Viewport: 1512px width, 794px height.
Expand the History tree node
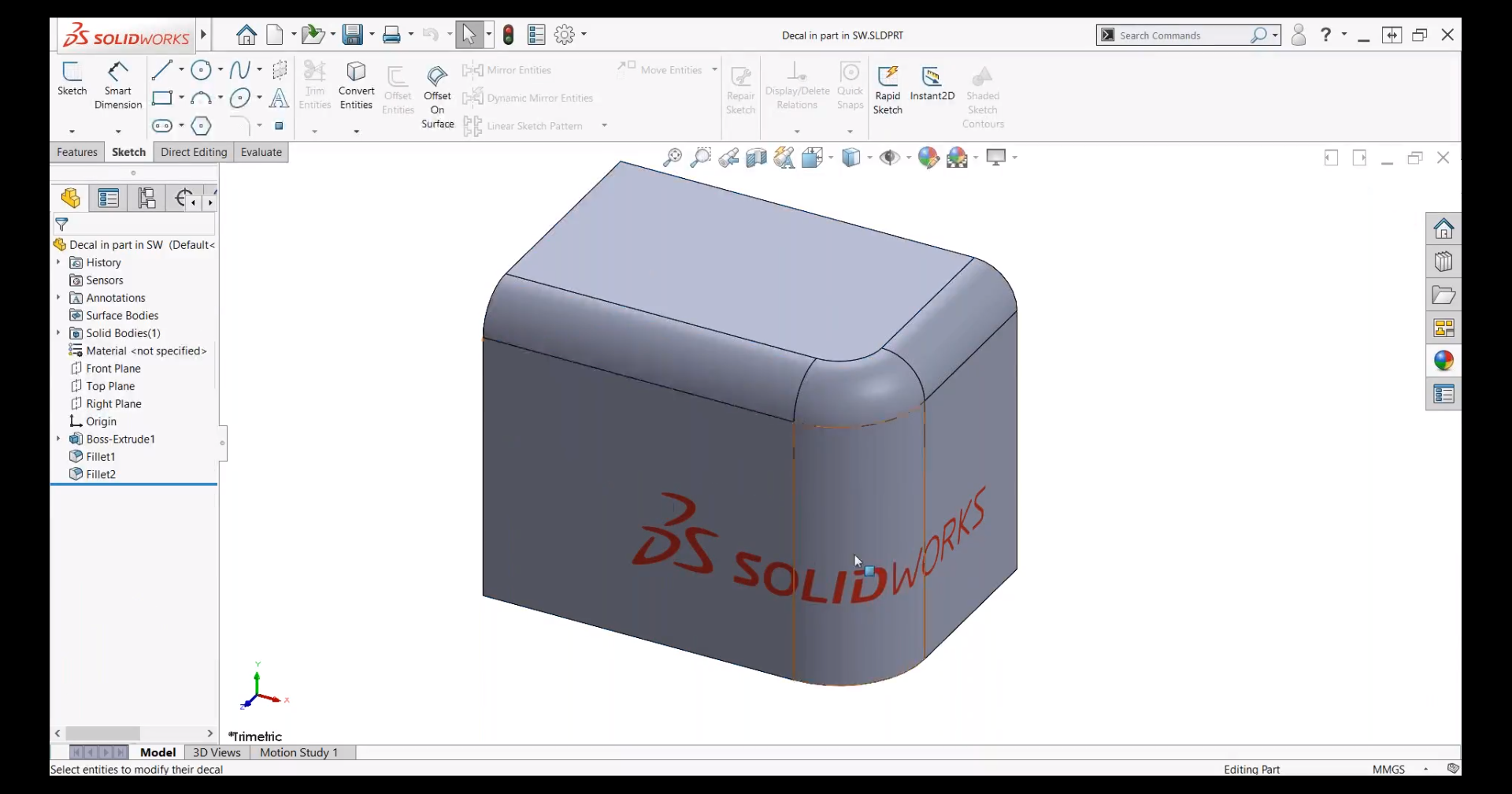click(58, 262)
